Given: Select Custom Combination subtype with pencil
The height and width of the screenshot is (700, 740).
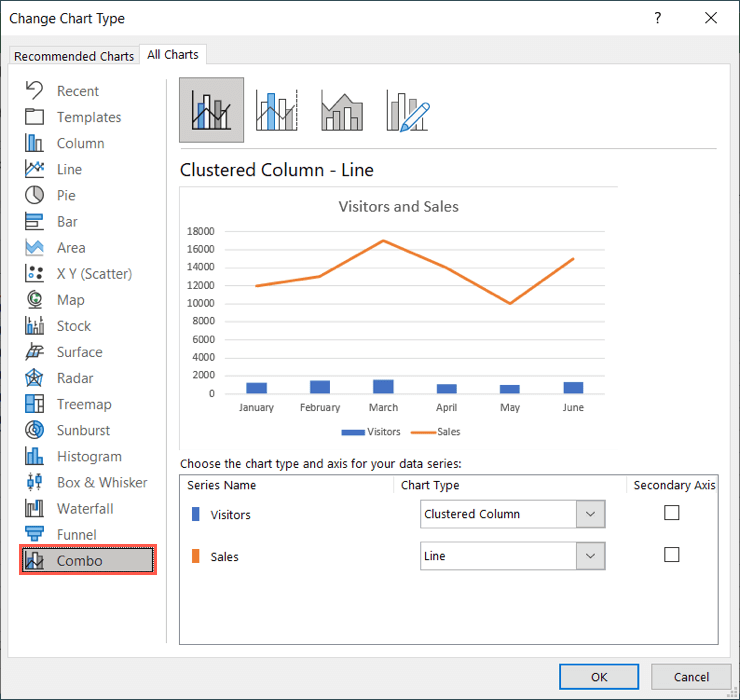Looking at the screenshot, I should [408, 110].
